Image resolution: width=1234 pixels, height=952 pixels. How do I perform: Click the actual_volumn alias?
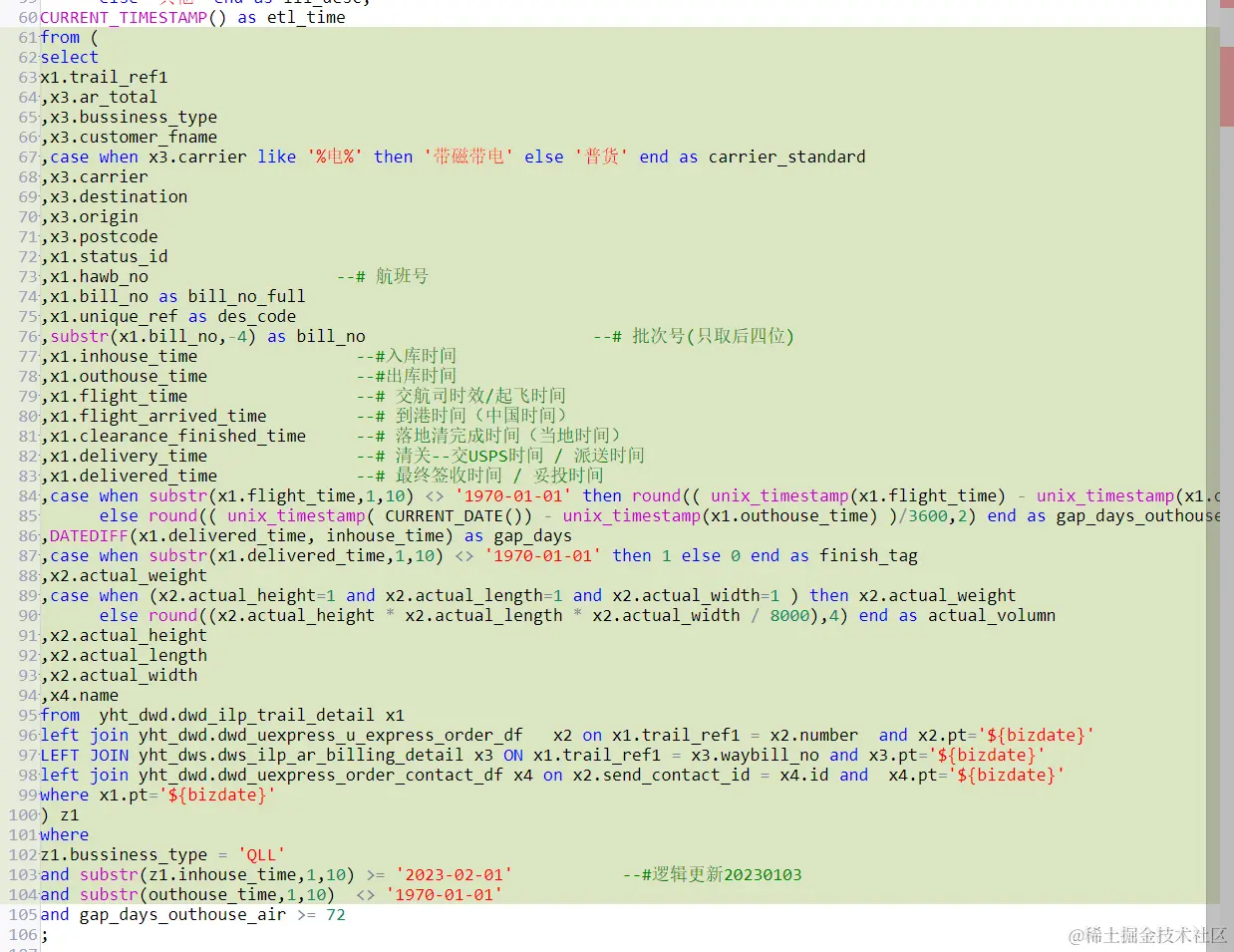tap(992, 615)
